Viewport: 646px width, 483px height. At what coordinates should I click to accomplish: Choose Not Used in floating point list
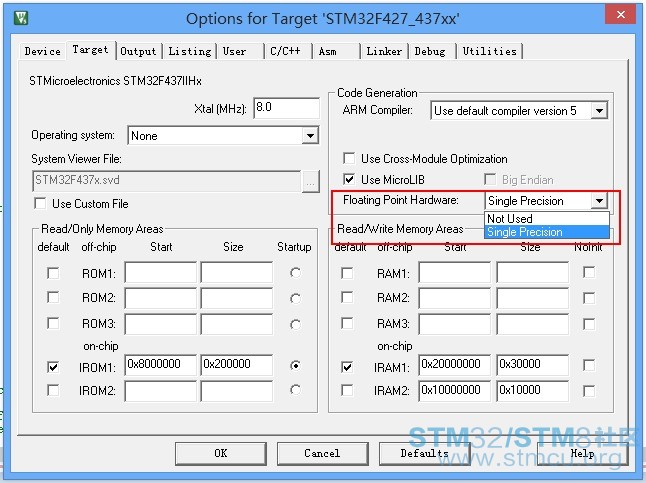click(547, 218)
